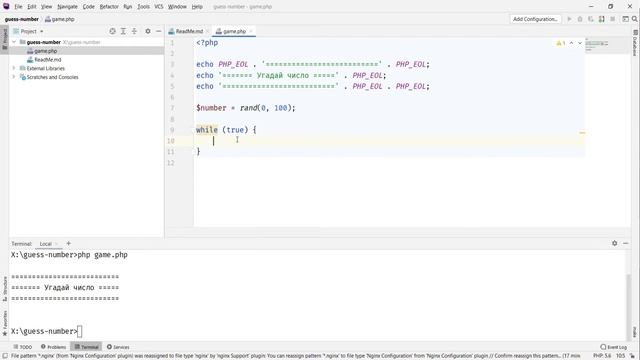Image resolution: width=640 pixels, height=360 pixels.
Task: Open the Terminal tool window button
Action: coord(87,347)
